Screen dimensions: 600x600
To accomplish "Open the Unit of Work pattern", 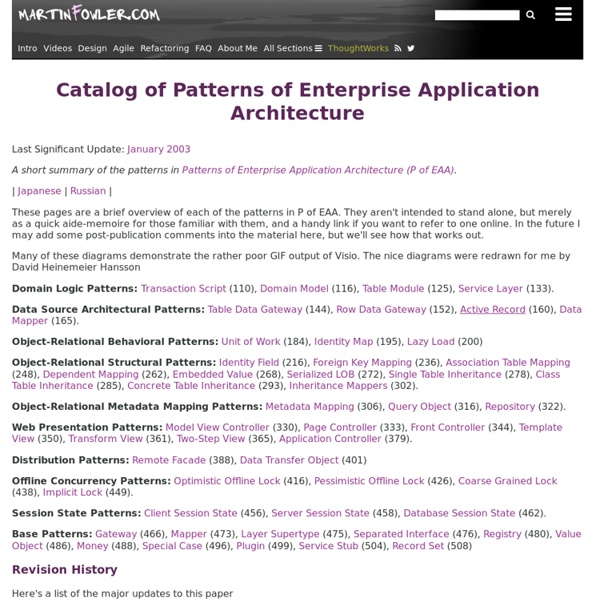I will point(251,342).
